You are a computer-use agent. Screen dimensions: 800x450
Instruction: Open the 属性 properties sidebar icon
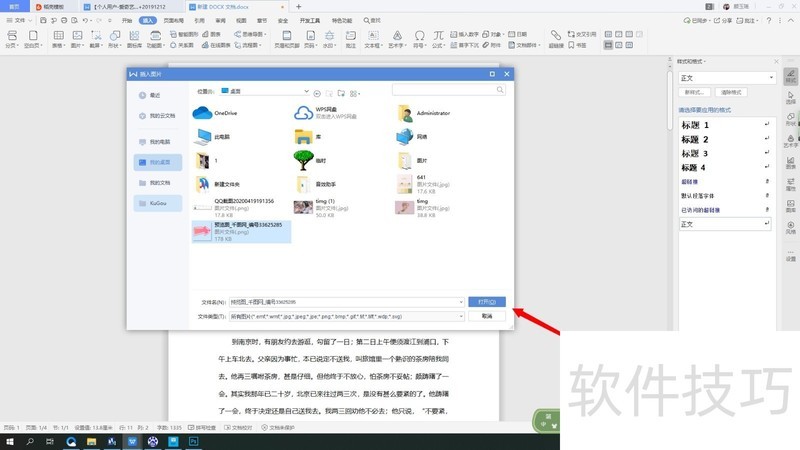(790, 184)
